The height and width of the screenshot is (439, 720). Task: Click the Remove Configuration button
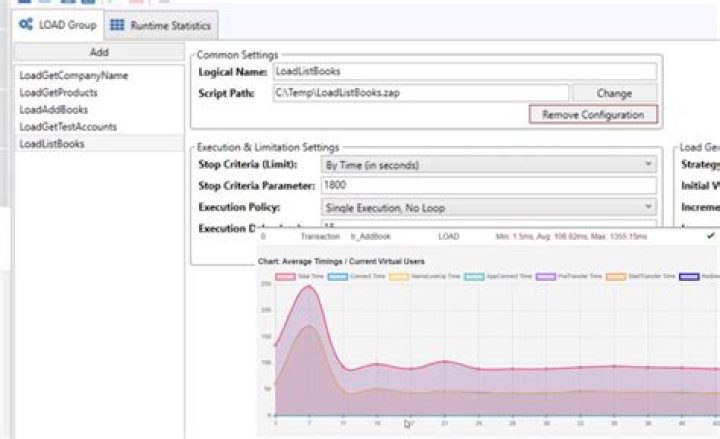click(x=593, y=114)
